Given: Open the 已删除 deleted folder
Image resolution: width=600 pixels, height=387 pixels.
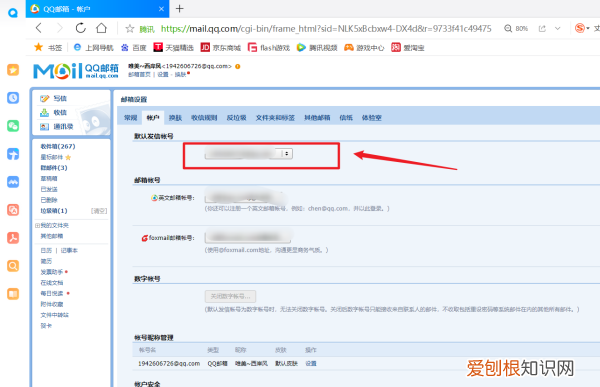Looking at the screenshot, I should 49,200.
